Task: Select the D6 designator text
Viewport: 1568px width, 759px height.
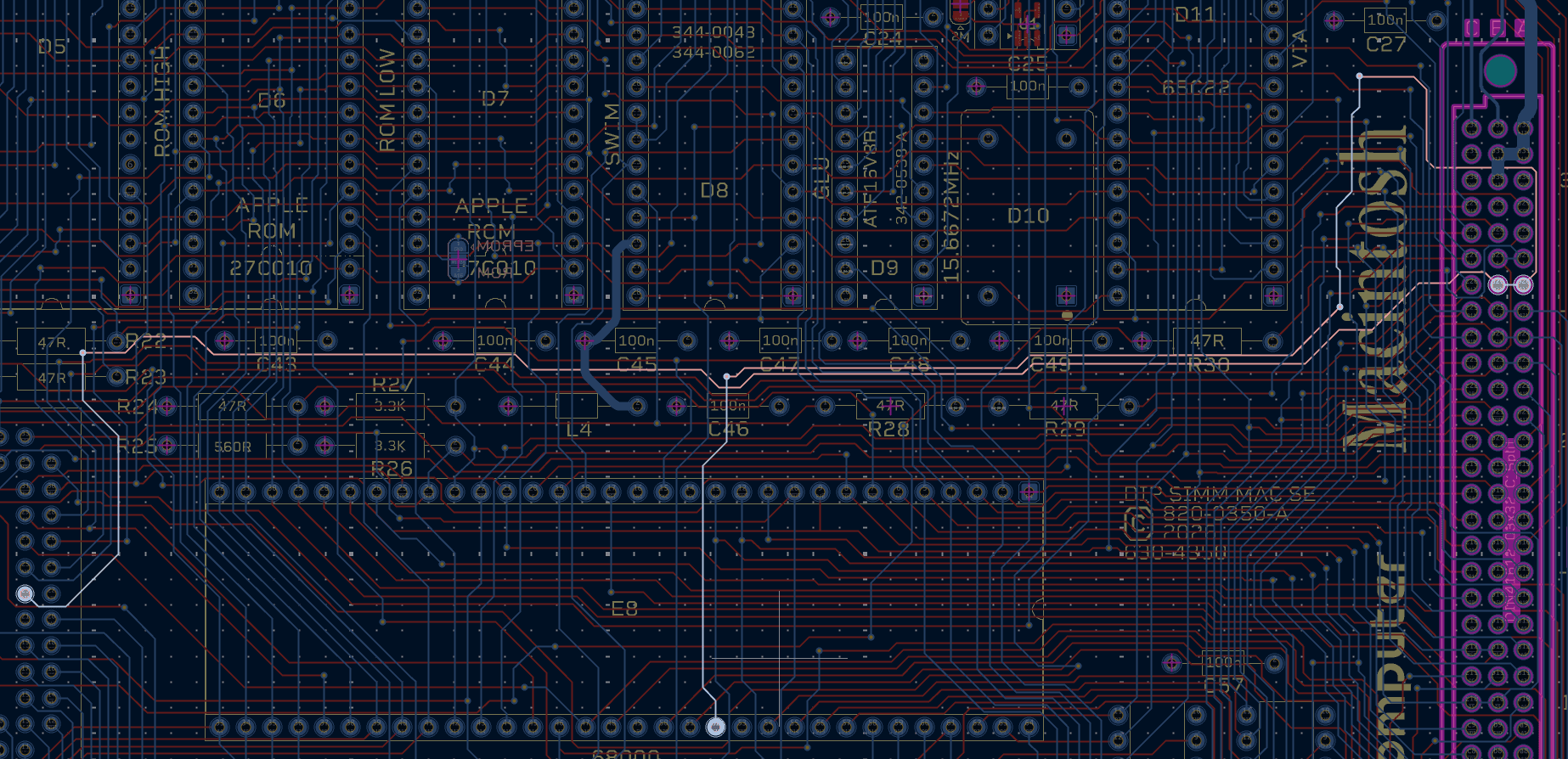Action: click(x=272, y=100)
